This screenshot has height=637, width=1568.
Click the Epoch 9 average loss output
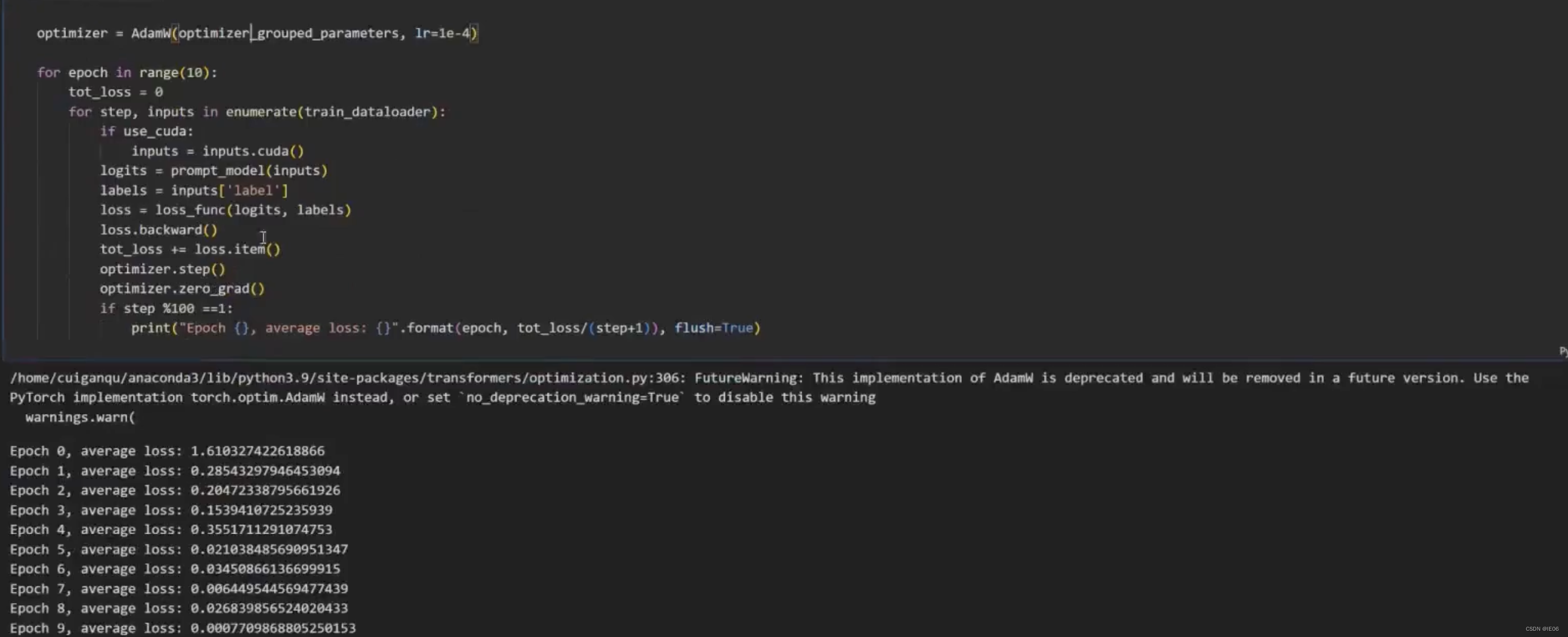(182, 627)
